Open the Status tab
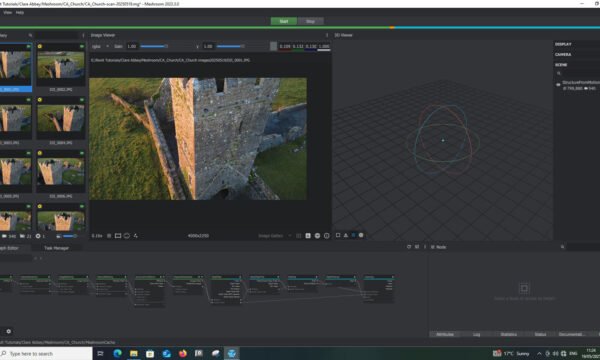 [x=540, y=334]
